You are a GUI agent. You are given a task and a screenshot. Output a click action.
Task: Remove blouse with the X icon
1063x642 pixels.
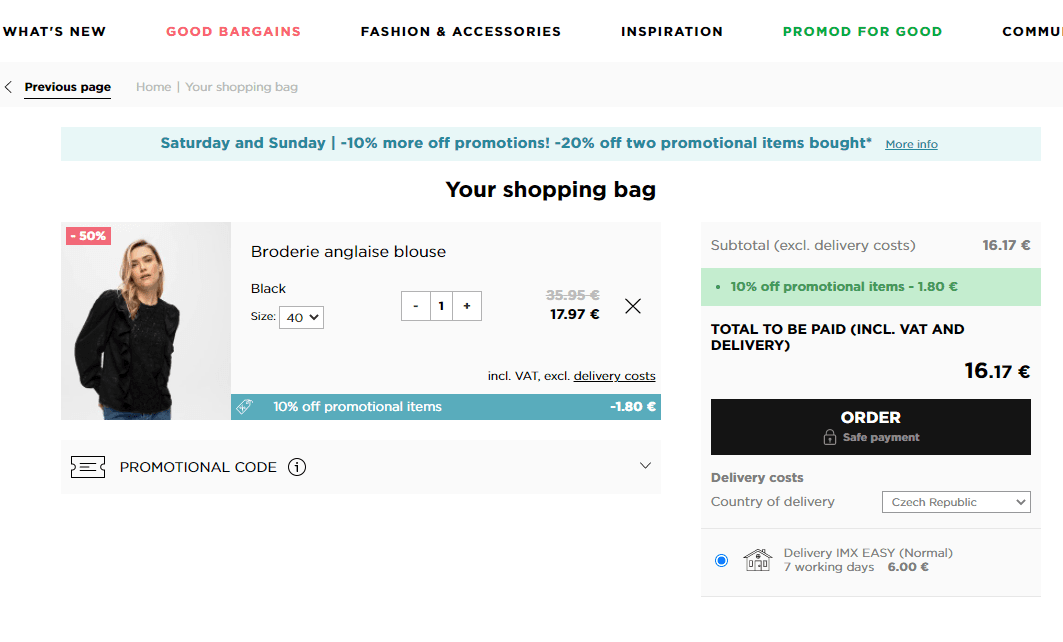(633, 306)
